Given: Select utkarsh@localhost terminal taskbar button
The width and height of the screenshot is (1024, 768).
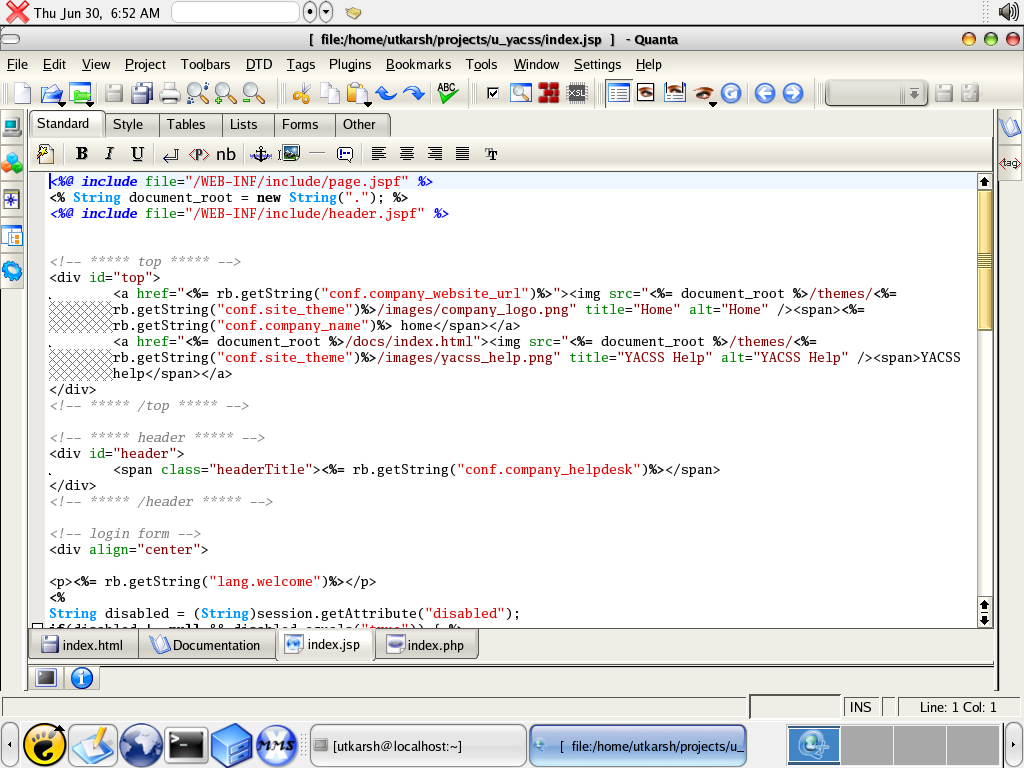Looking at the screenshot, I should pos(418,746).
